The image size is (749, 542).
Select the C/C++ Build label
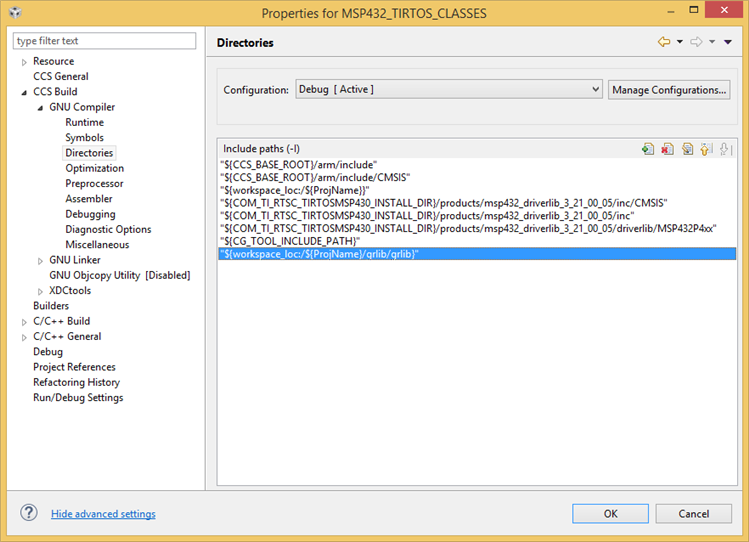point(62,321)
